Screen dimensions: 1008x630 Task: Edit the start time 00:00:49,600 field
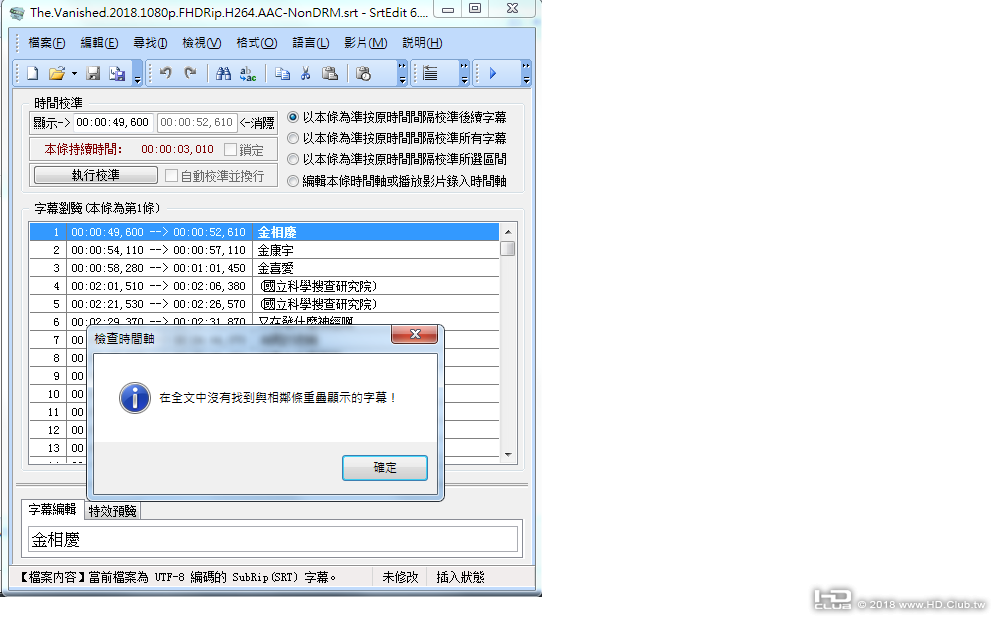112,122
